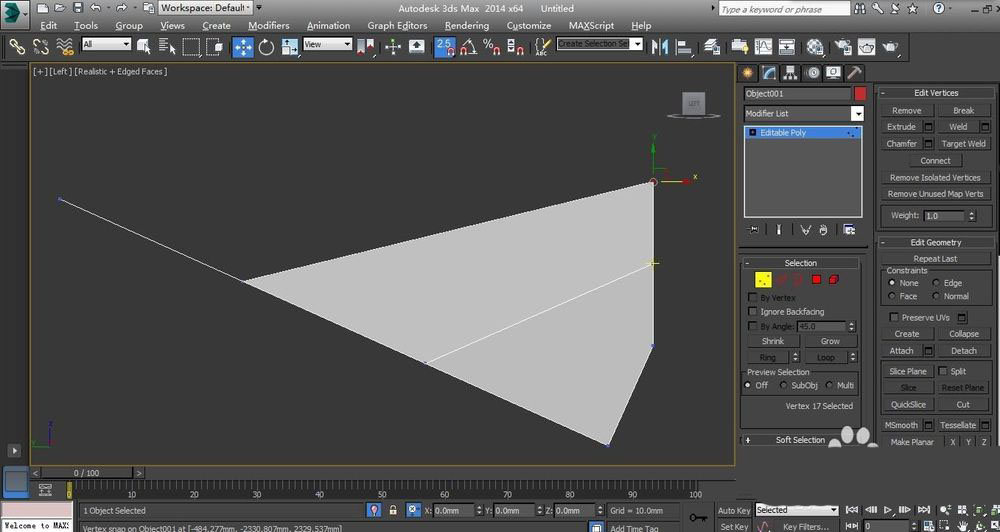Activate the Select and Rotate tool
The height and width of the screenshot is (532, 1000).
(x=267, y=47)
